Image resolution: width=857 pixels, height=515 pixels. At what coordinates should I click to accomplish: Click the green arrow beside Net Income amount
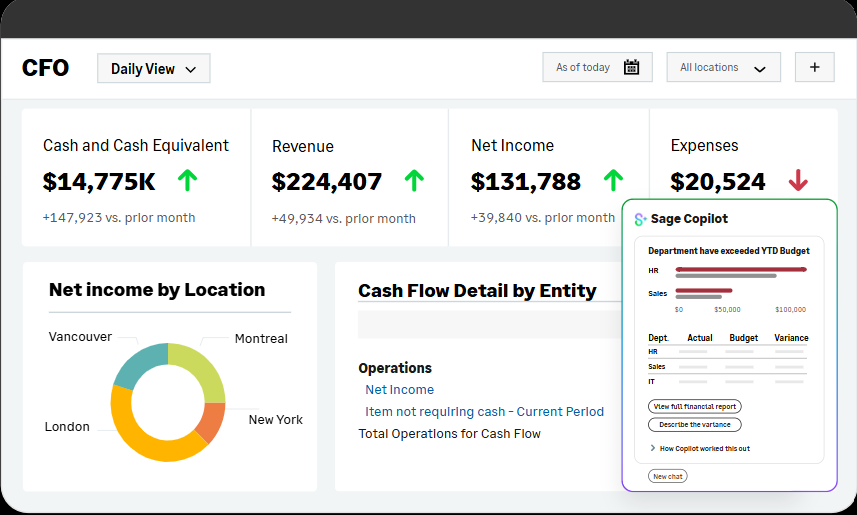pos(613,181)
